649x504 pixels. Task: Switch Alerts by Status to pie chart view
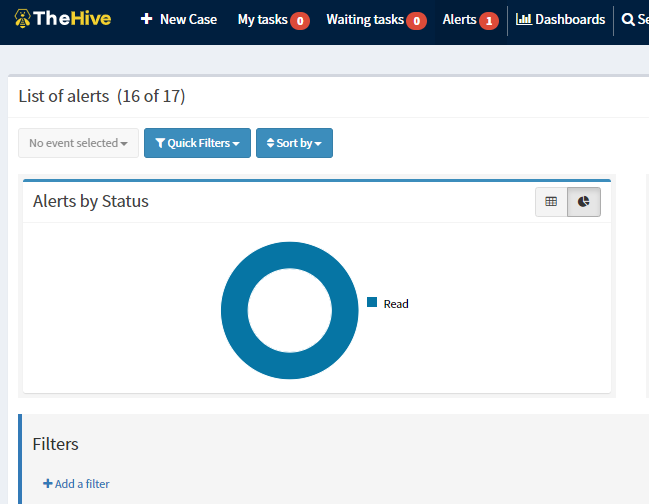(584, 202)
